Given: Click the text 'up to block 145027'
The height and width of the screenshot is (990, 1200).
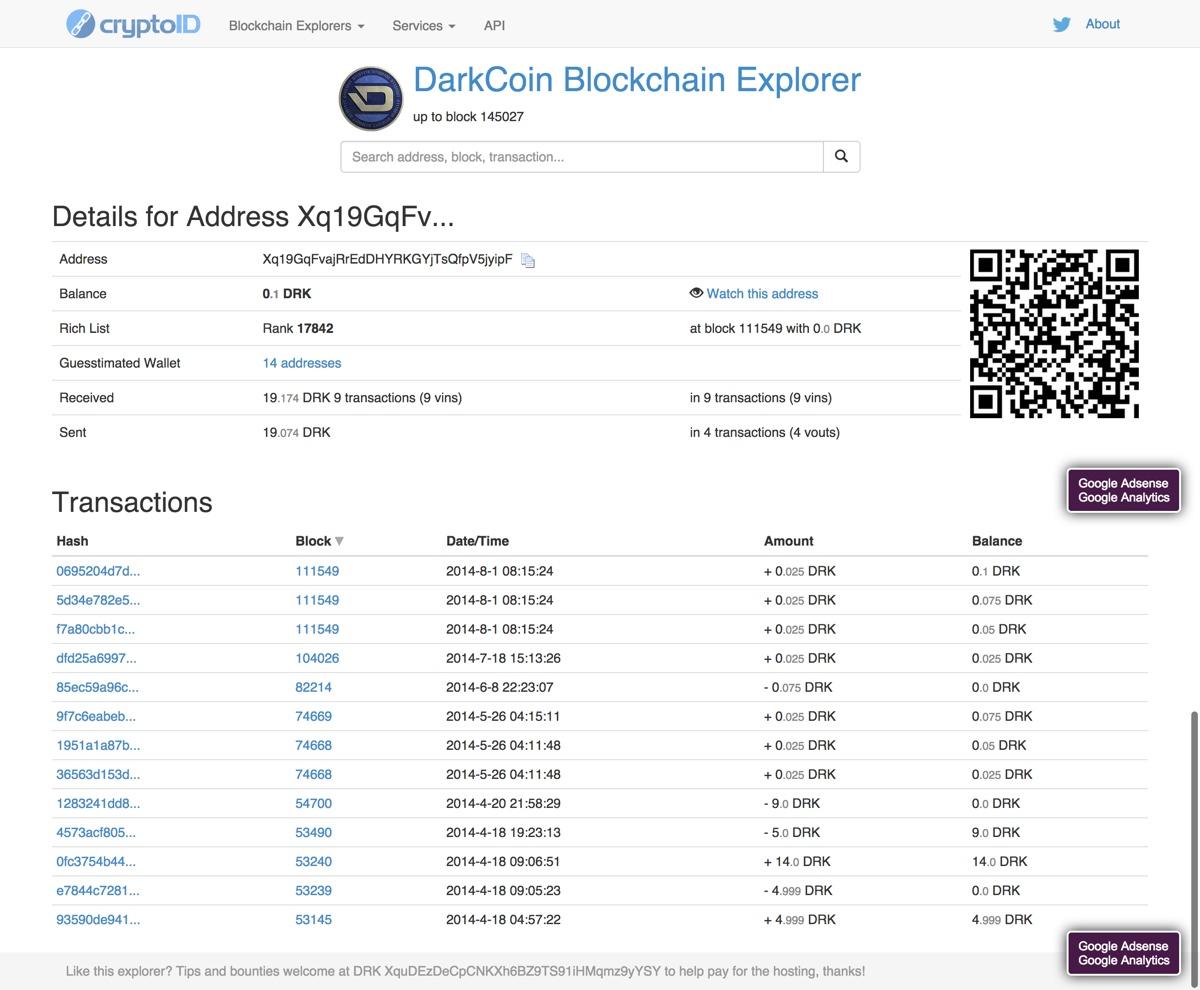Looking at the screenshot, I should pos(468,116).
